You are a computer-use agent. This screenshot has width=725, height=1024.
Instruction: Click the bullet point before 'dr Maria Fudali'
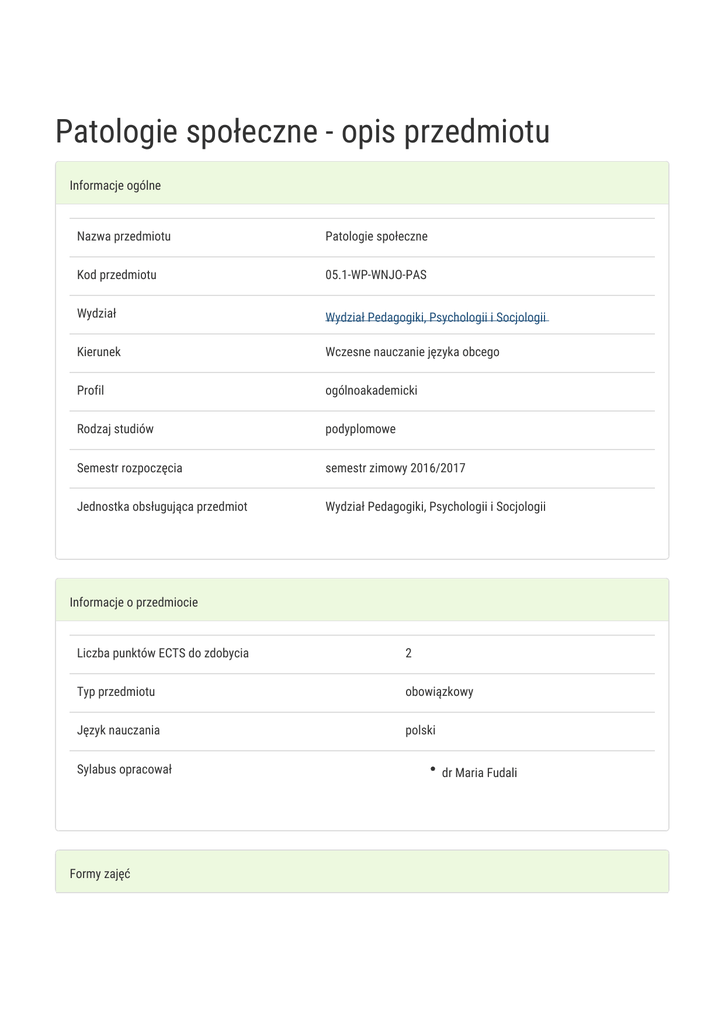point(433,769)
